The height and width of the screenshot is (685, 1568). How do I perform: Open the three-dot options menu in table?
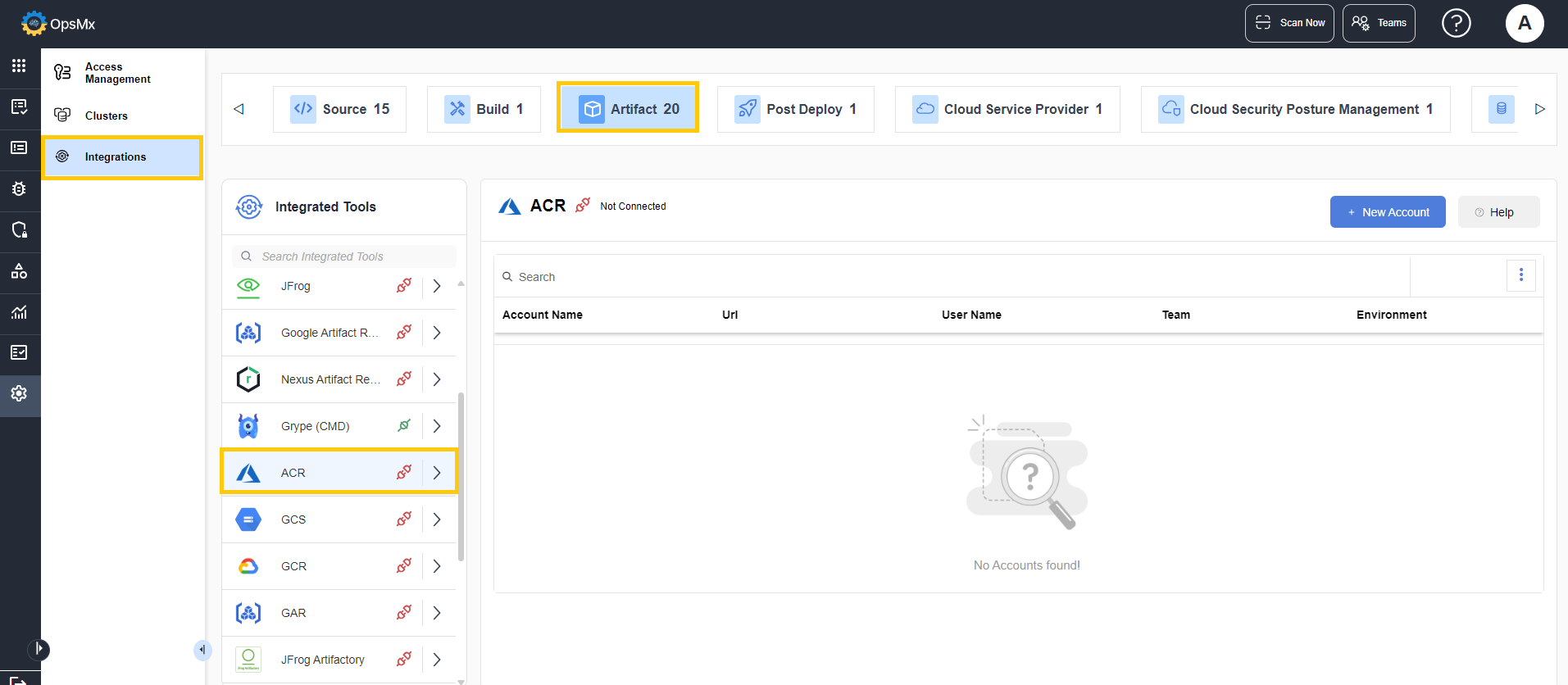click(x=1520, y=275)
